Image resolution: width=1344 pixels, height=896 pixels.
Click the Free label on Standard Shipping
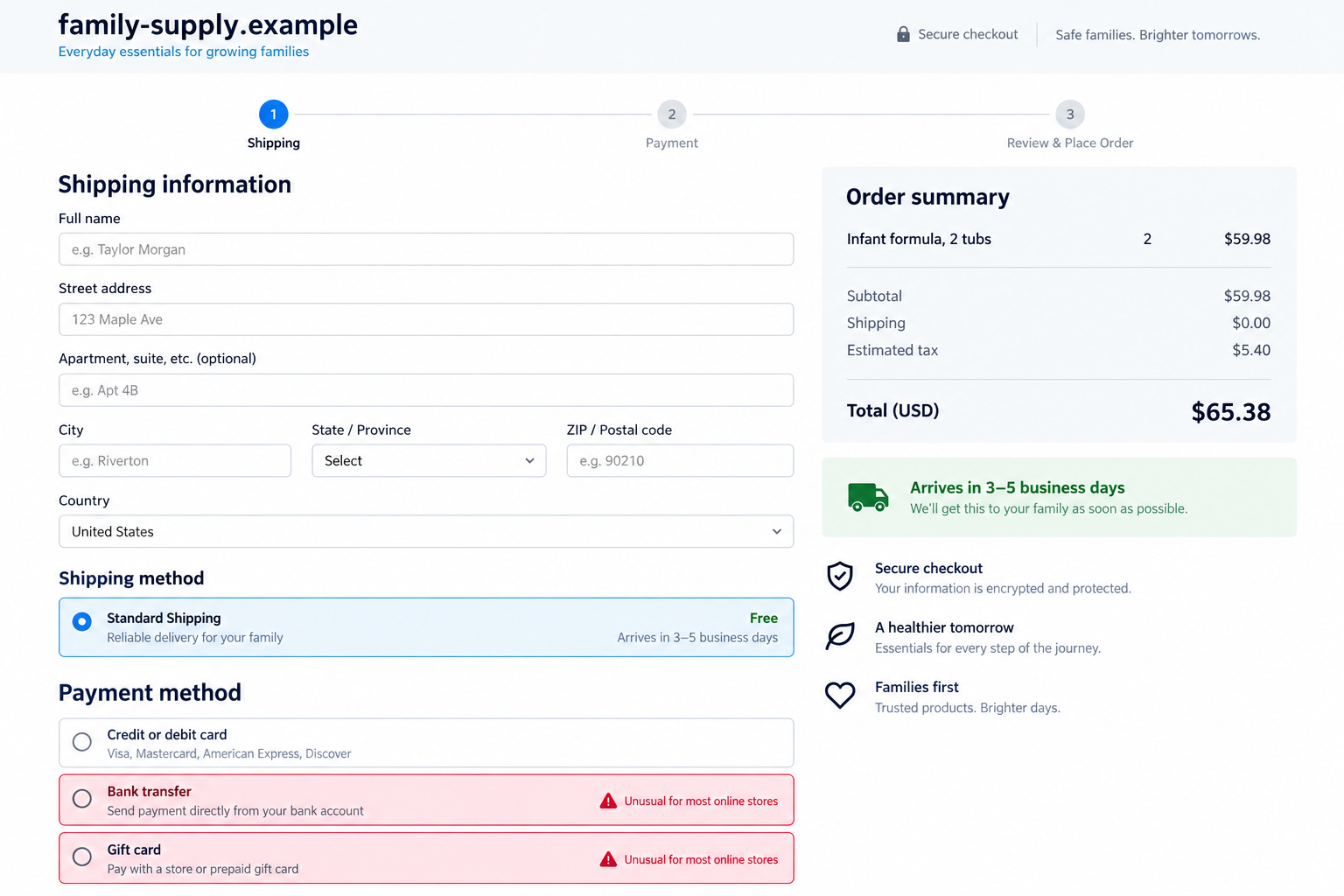coord(764,618)
